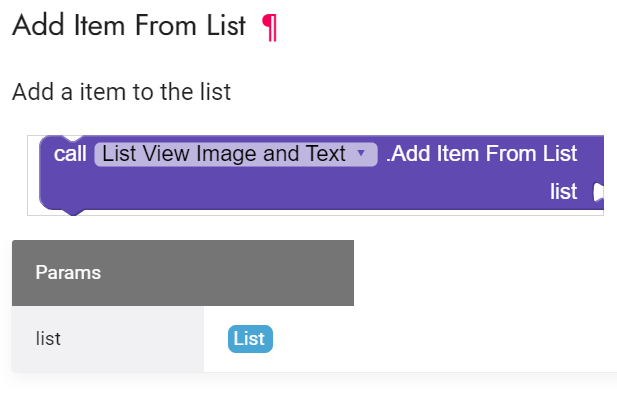Click the pink pilcrow permalink icon
Screen dimensions: 617x404
pyautogui.click(x=270, y=27)
